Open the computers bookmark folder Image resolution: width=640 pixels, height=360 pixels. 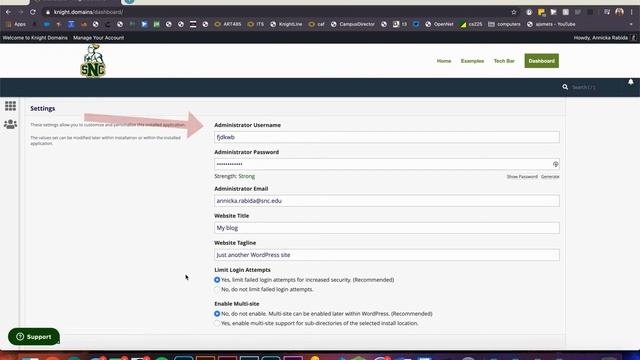[504, 24]
